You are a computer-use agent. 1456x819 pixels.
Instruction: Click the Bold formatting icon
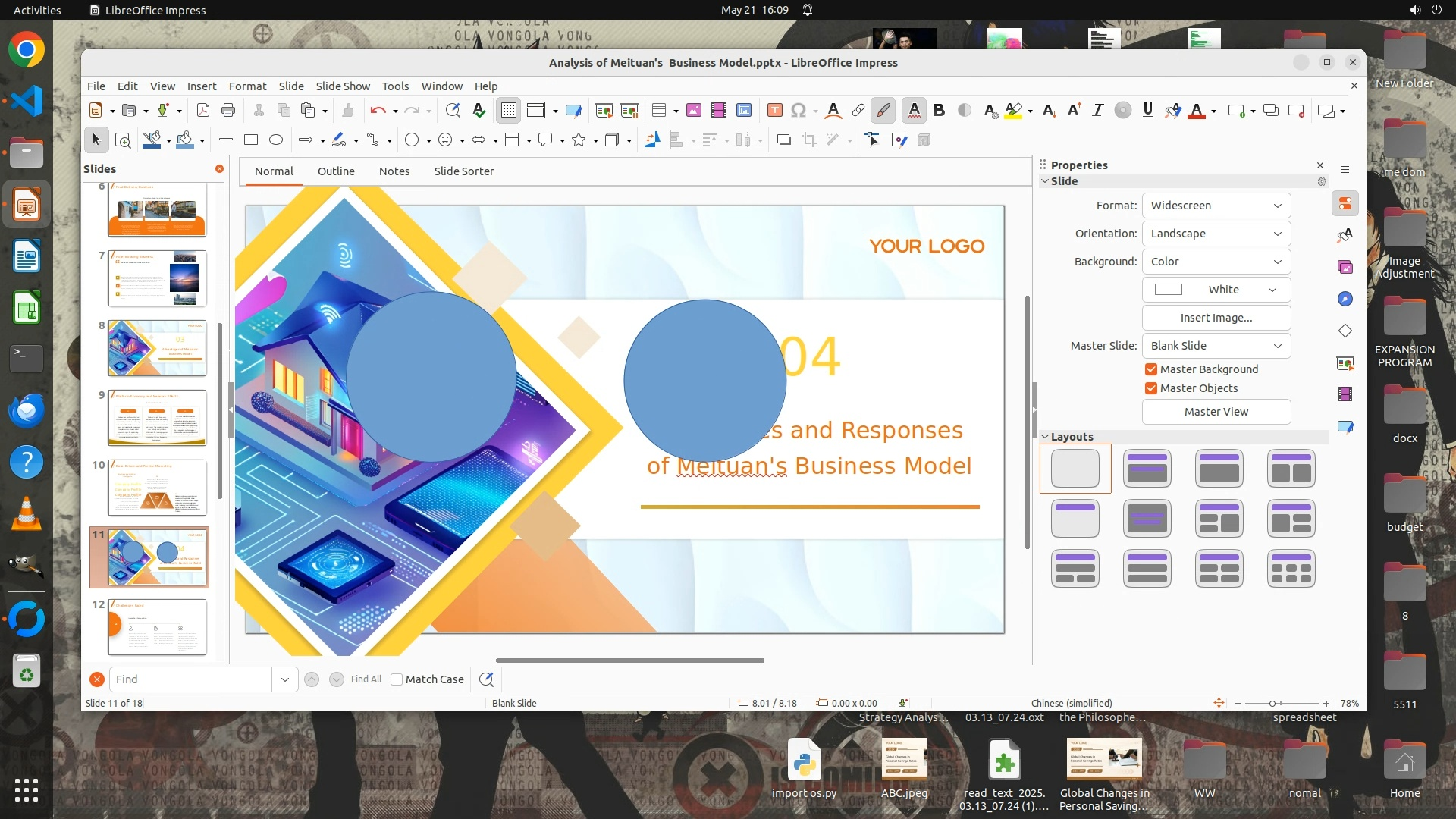point(939,111)
